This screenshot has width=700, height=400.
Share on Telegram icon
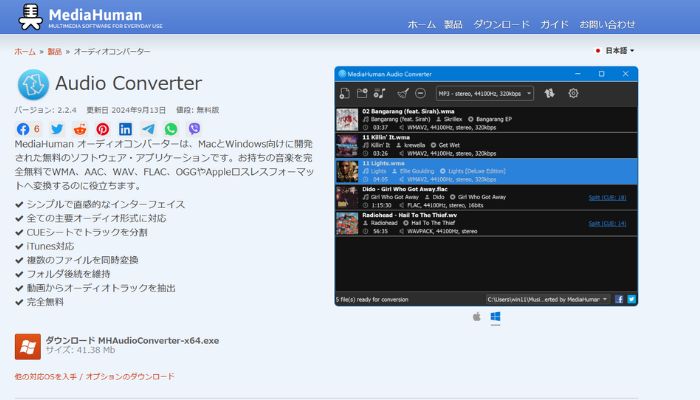[x=148, y=129]
